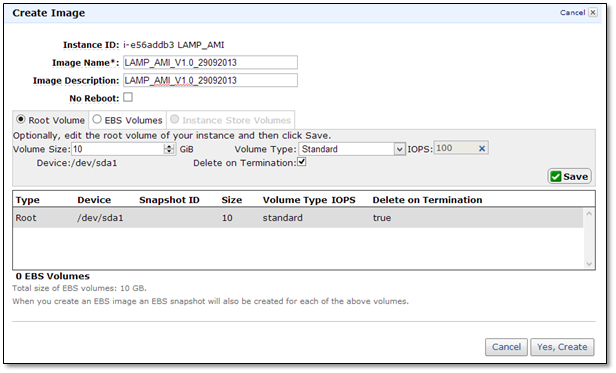Decrease volume size with the down spinner arrow

(169, 152)
